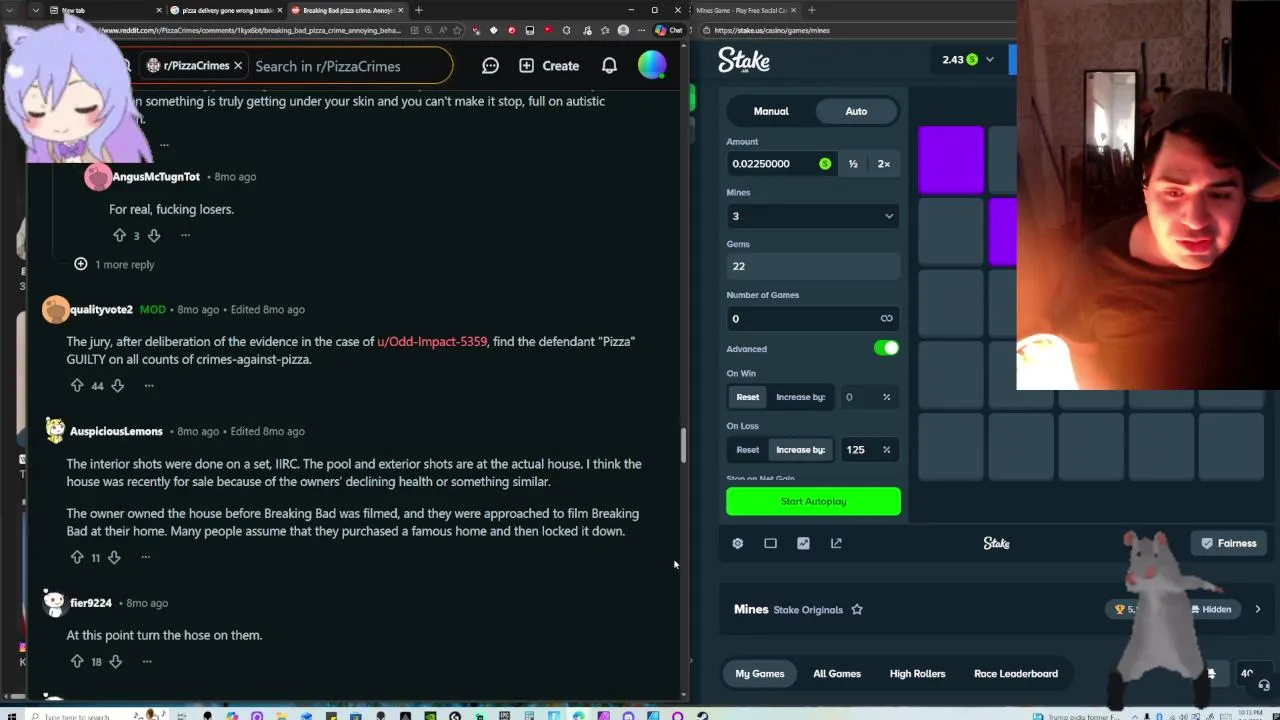The image size is (1280, 720).
Task: Open High Rollers tab
Action: (917, 673)
